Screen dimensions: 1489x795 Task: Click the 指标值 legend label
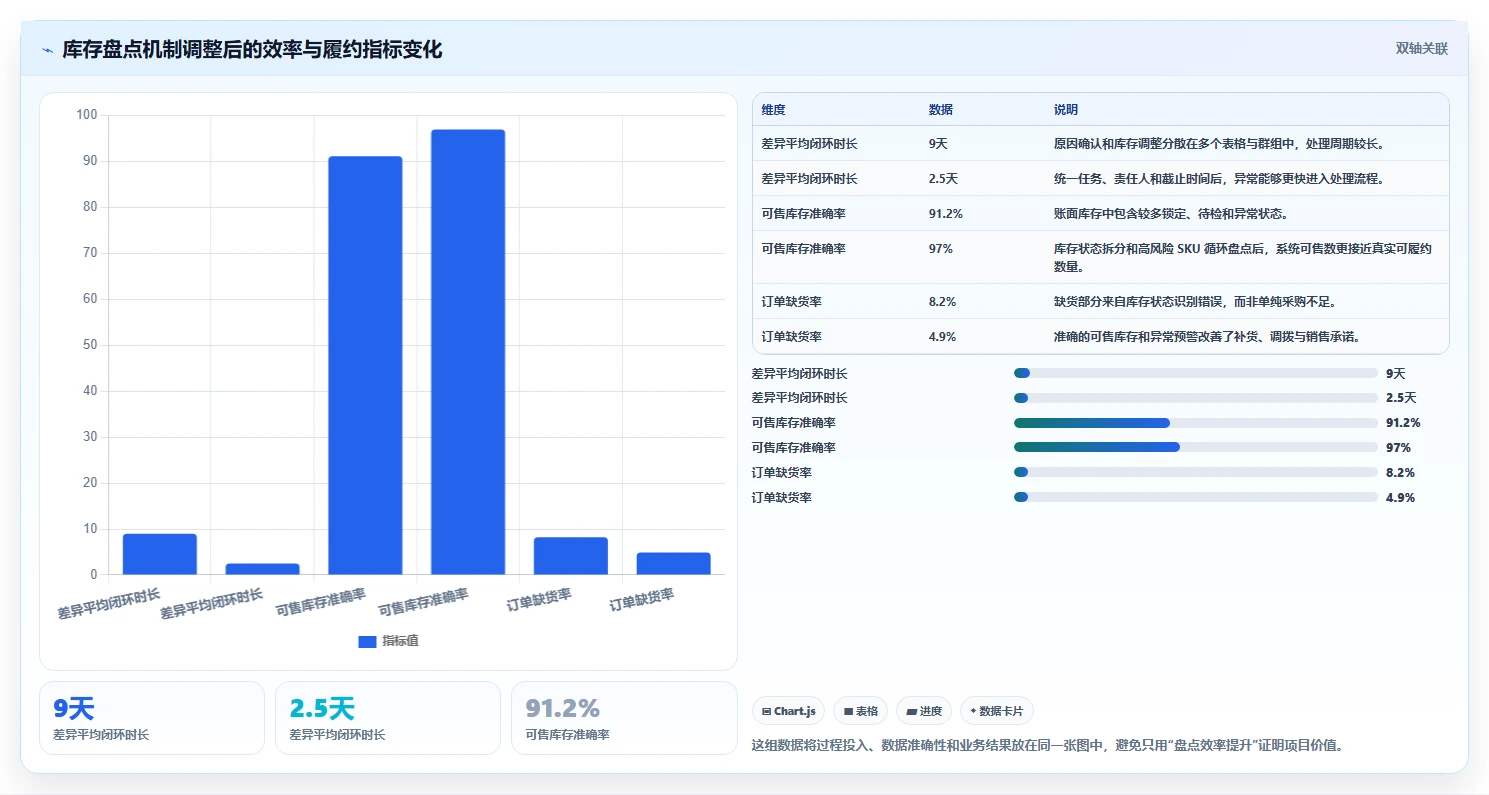click(400, 641)
